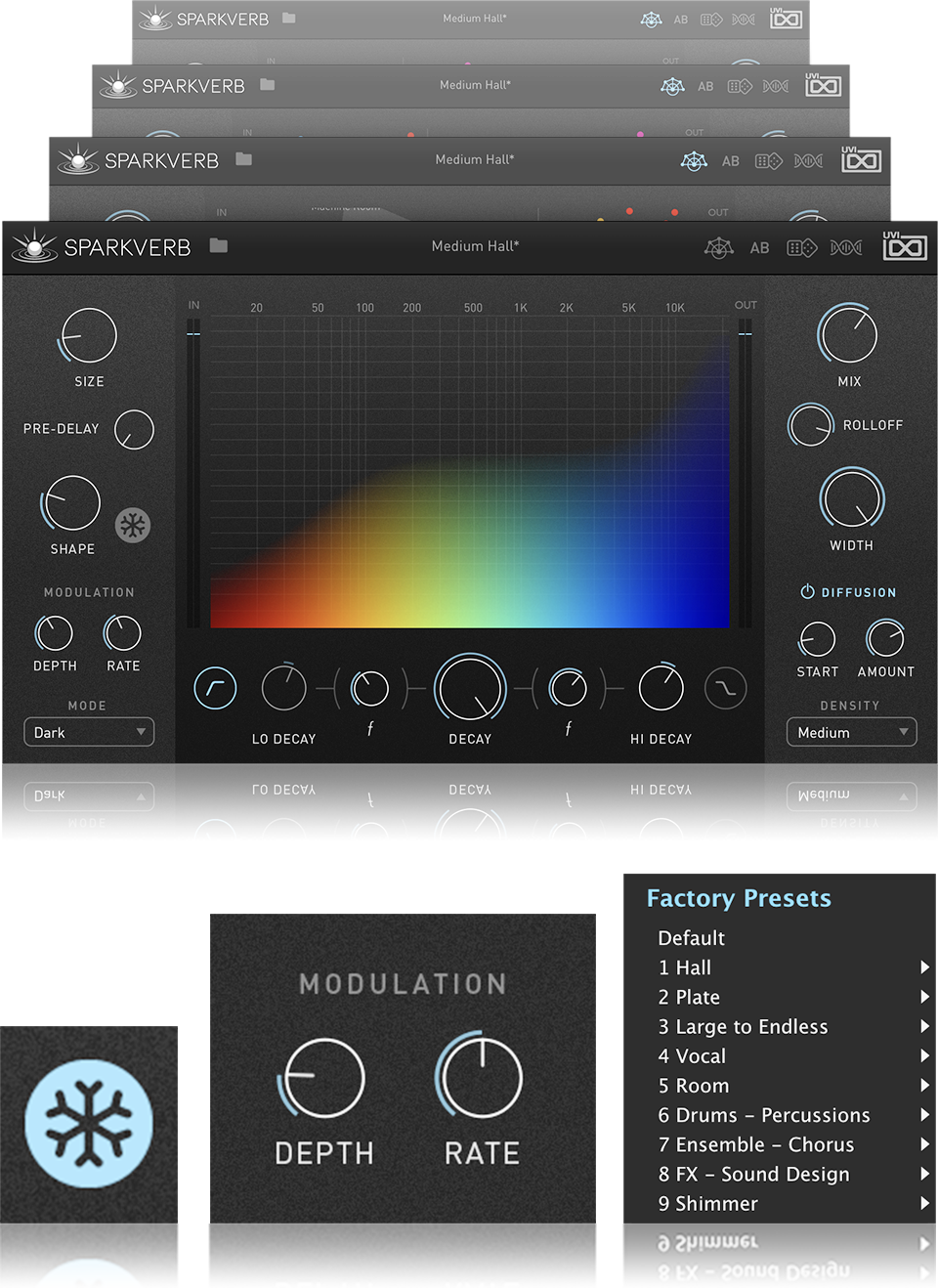Screen dimensions: 938x1288
Task: Toggle the freeze snowflake button beside the SHAPE knob
Action: pyautogui.click(x=133, y=526)
